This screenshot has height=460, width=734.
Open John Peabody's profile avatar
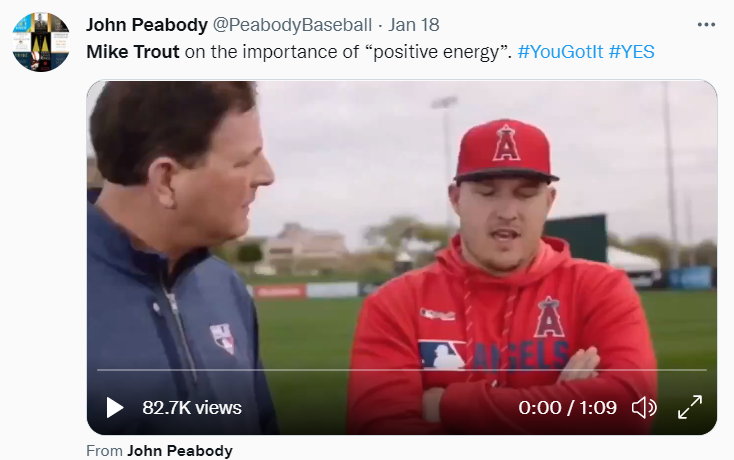(41, 42)
